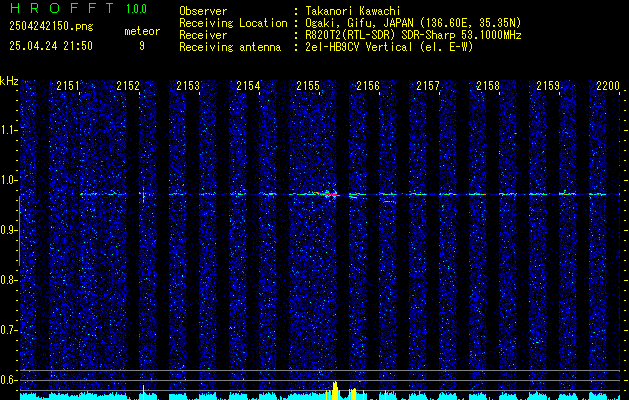Screen dimensions: 629x400
Task: Click the 2151 time marker
Action: [68, 86]
